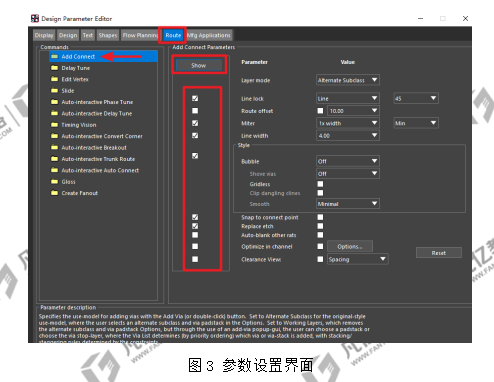
Task: Click the Gloss folder icon
Action: 54,182
